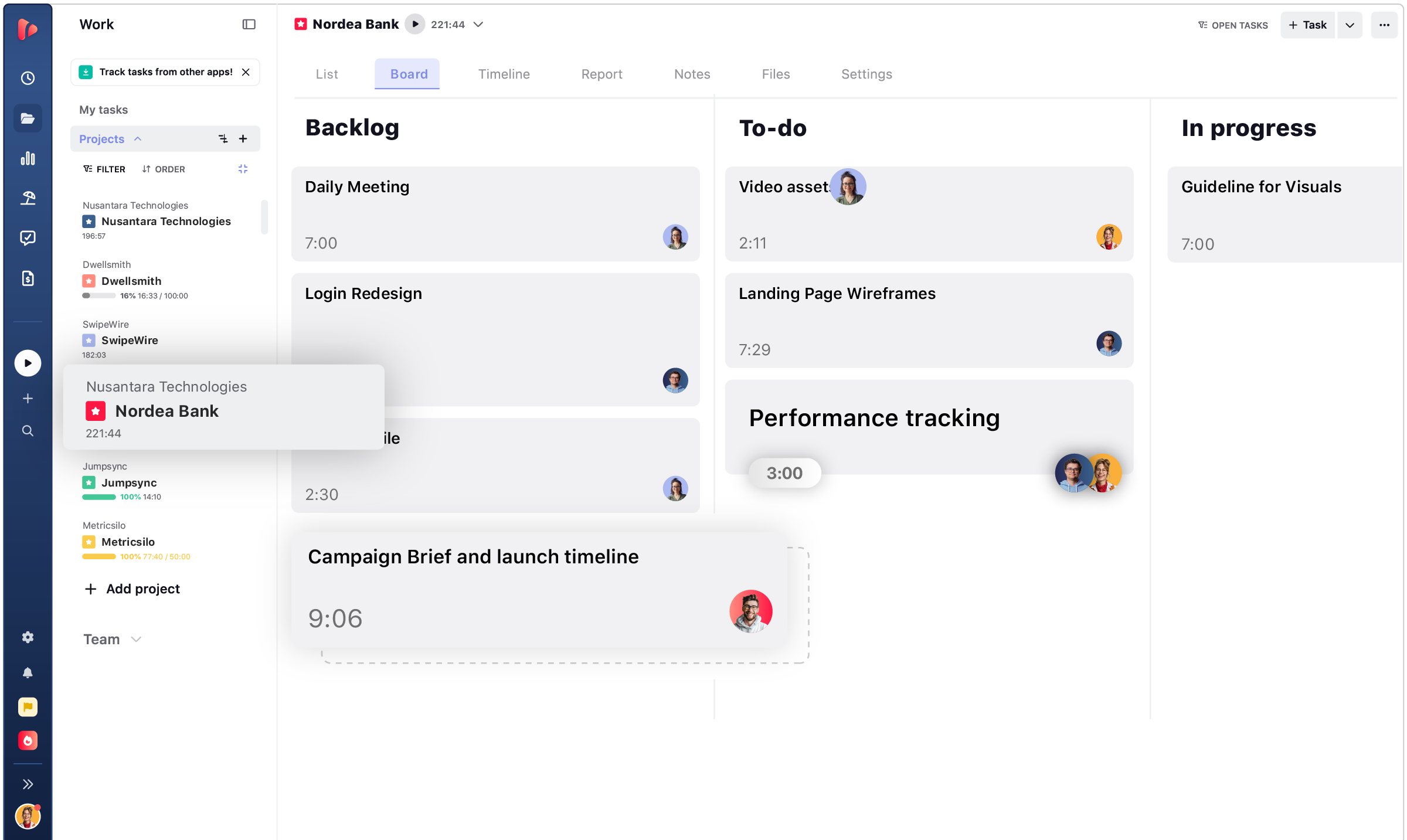Open the invoices document icon in sidebar
1407x840 pixels.
(x=28, y=278)
